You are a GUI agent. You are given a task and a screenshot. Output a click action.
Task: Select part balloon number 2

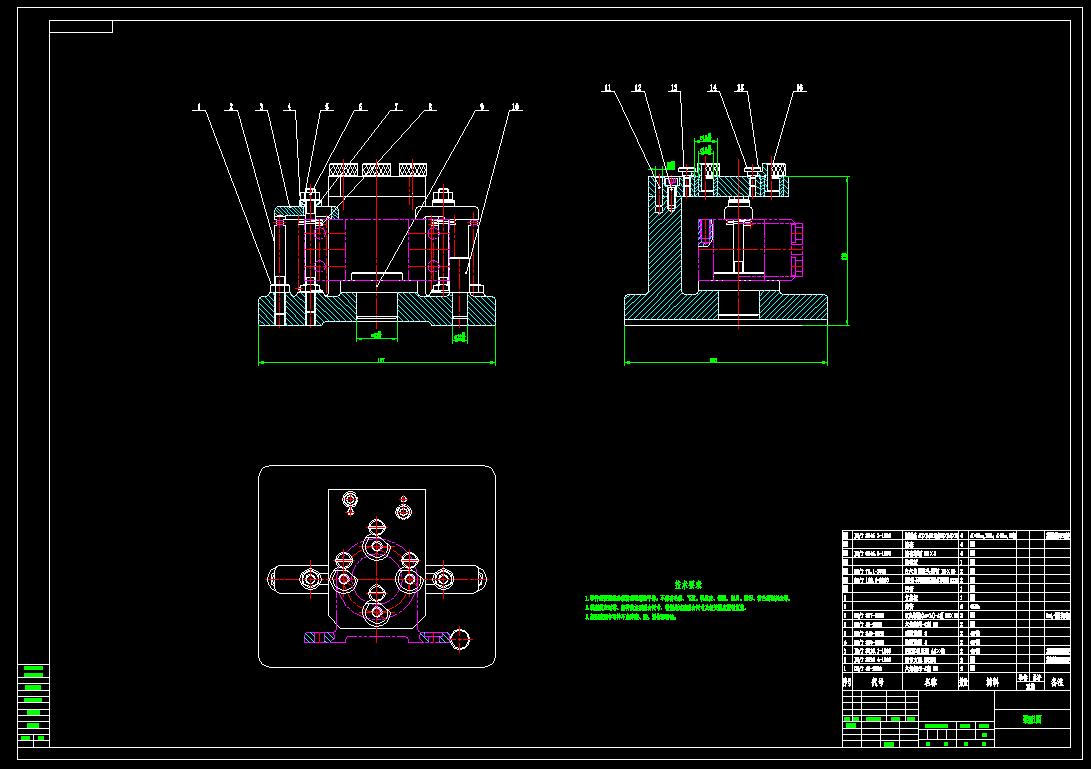[231, 107]
